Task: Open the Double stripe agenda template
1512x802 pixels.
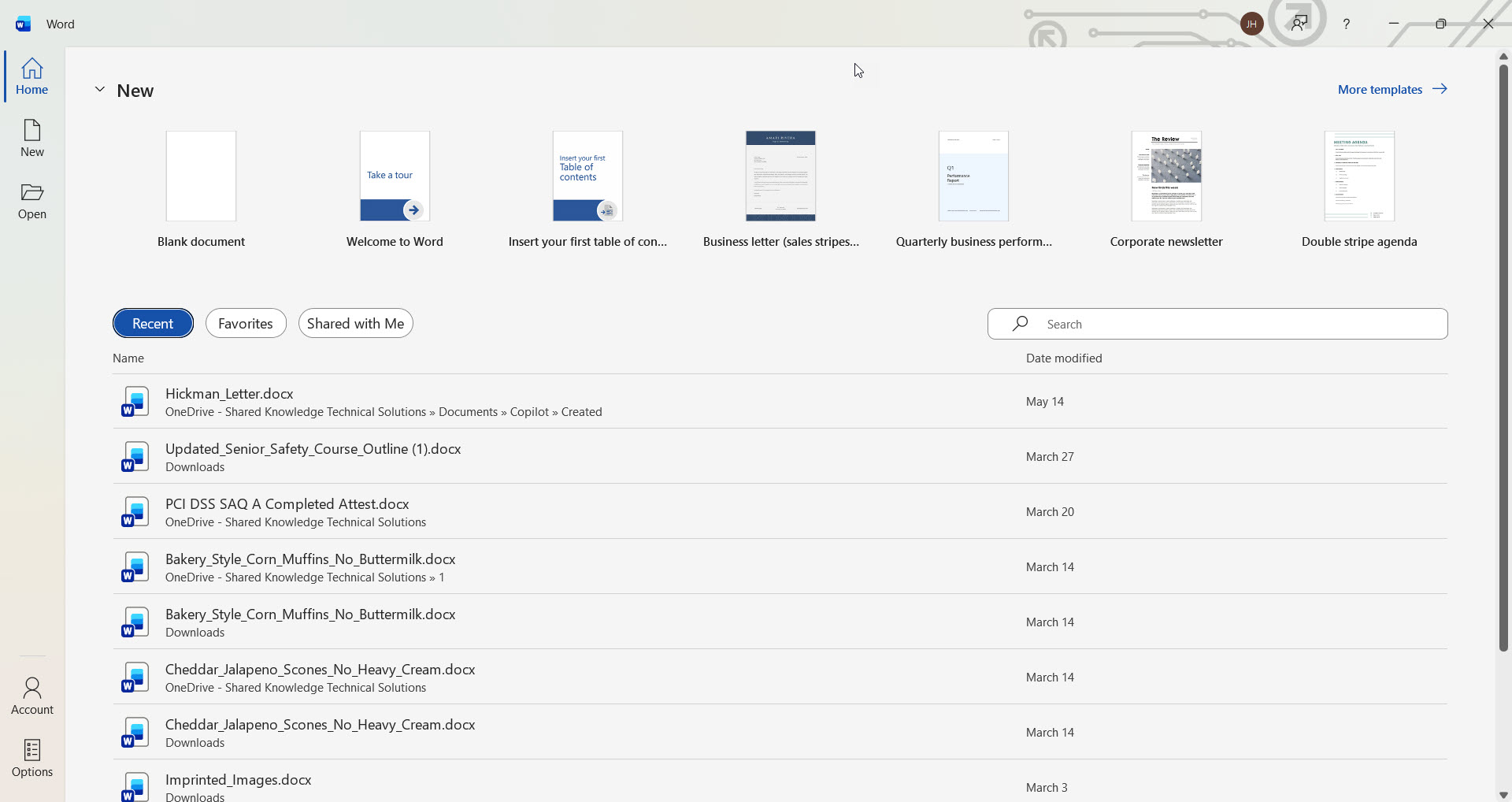Action: point(1359,190)
